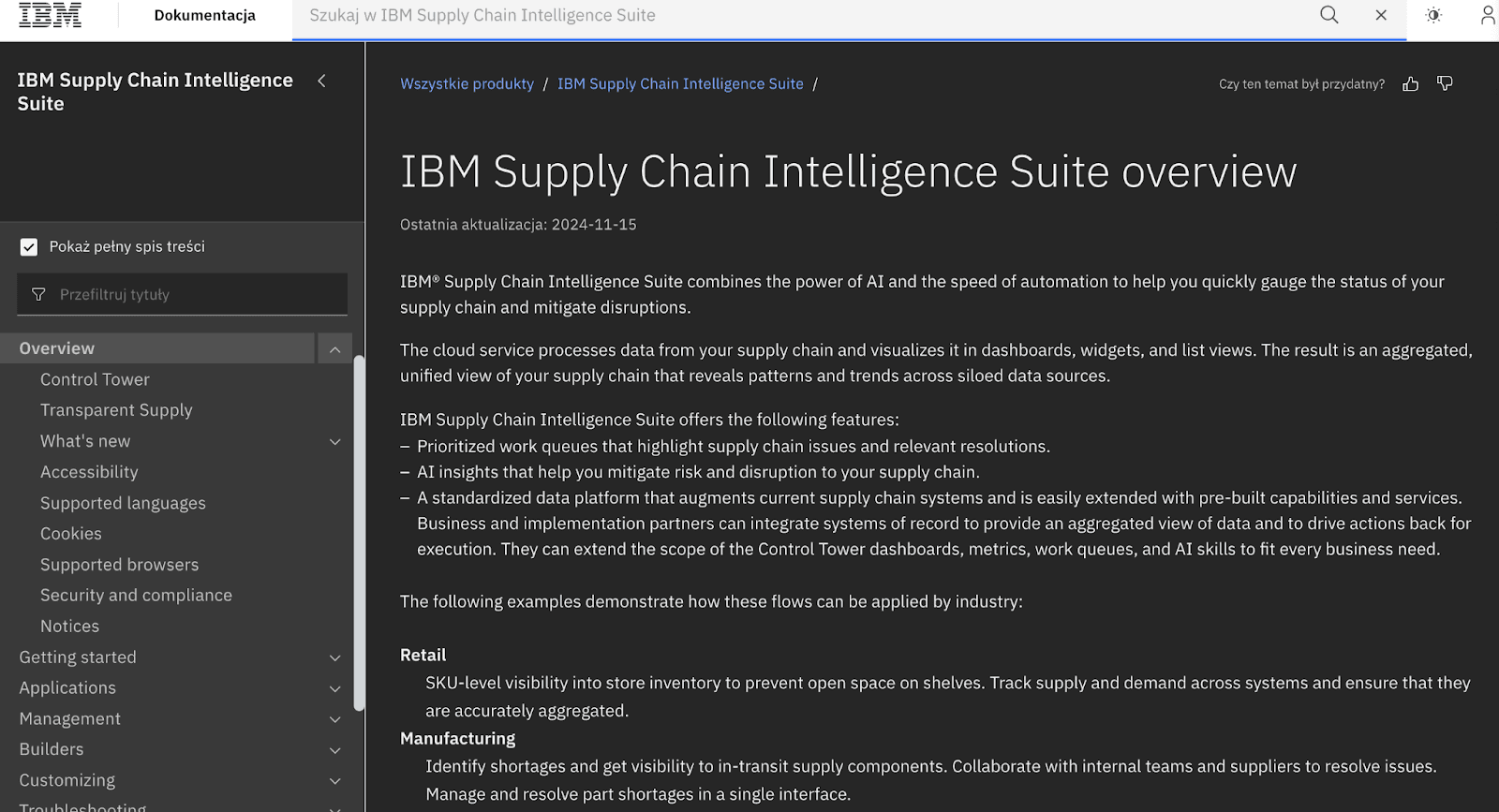Open the user profile icon
Screen dimensions: 1499x812
click(x=1488, y=15)
